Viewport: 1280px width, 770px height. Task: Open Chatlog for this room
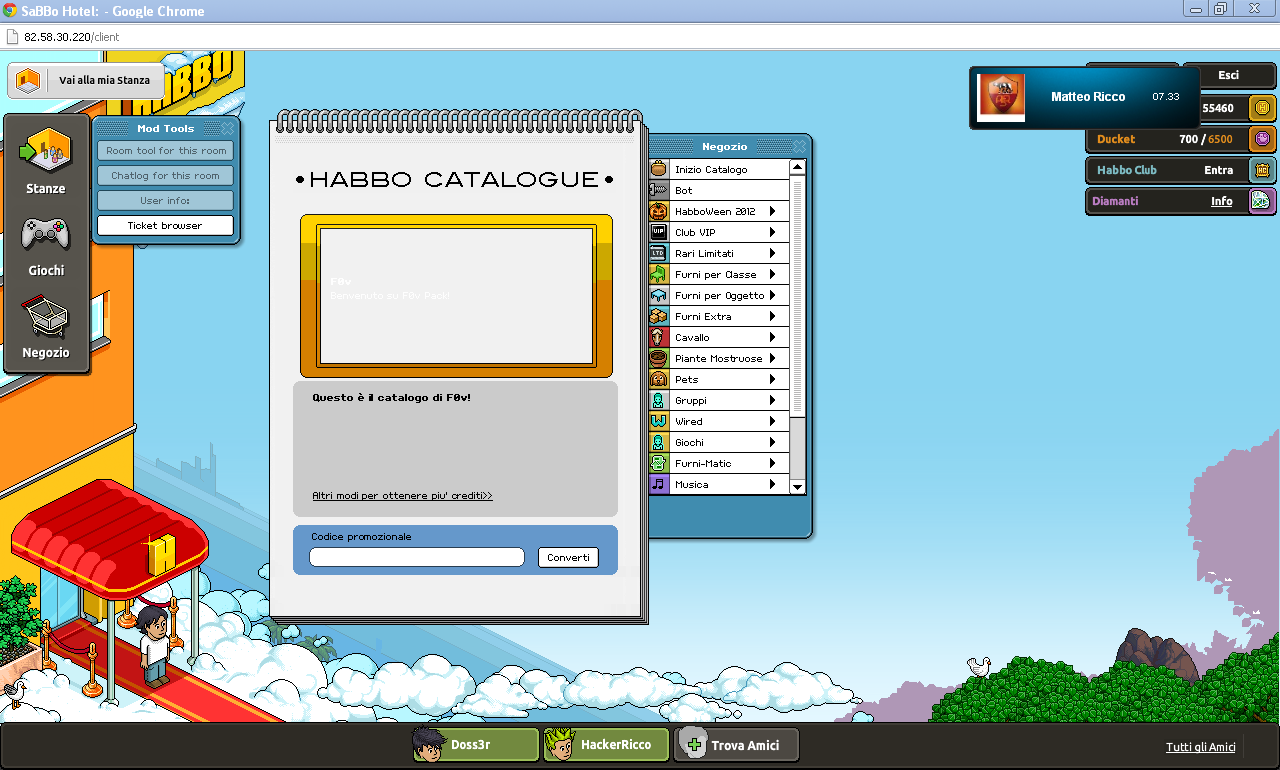pos(165,175)
